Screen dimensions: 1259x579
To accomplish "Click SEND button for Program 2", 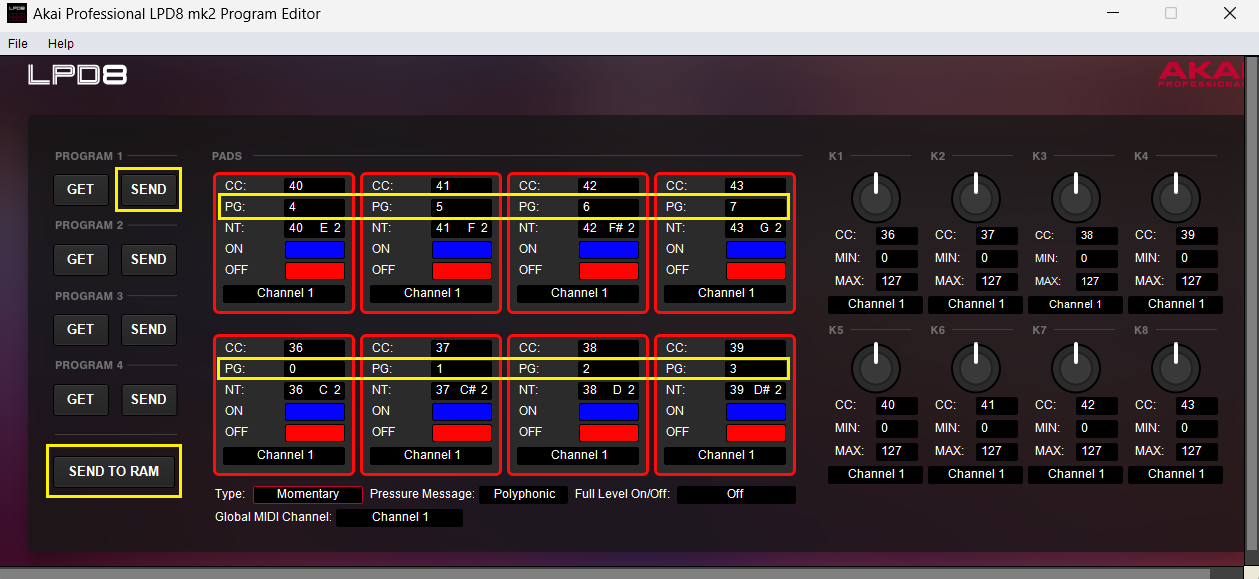I will pyautogui.click(x=149, y=259).
